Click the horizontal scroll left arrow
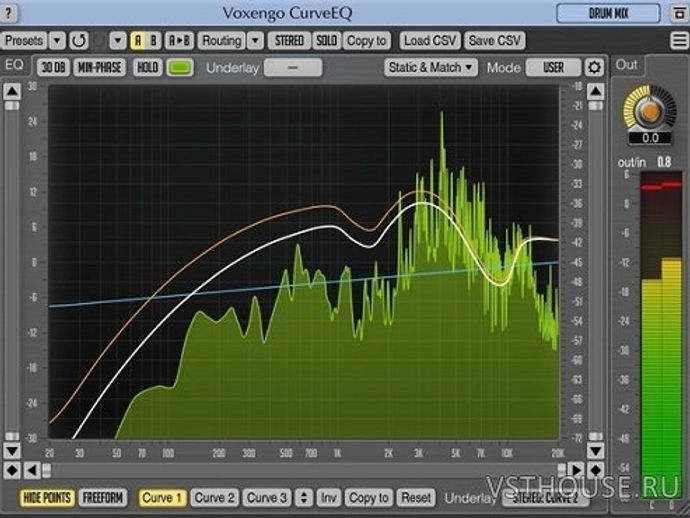690x518 pixels. [x=32, y=470]
